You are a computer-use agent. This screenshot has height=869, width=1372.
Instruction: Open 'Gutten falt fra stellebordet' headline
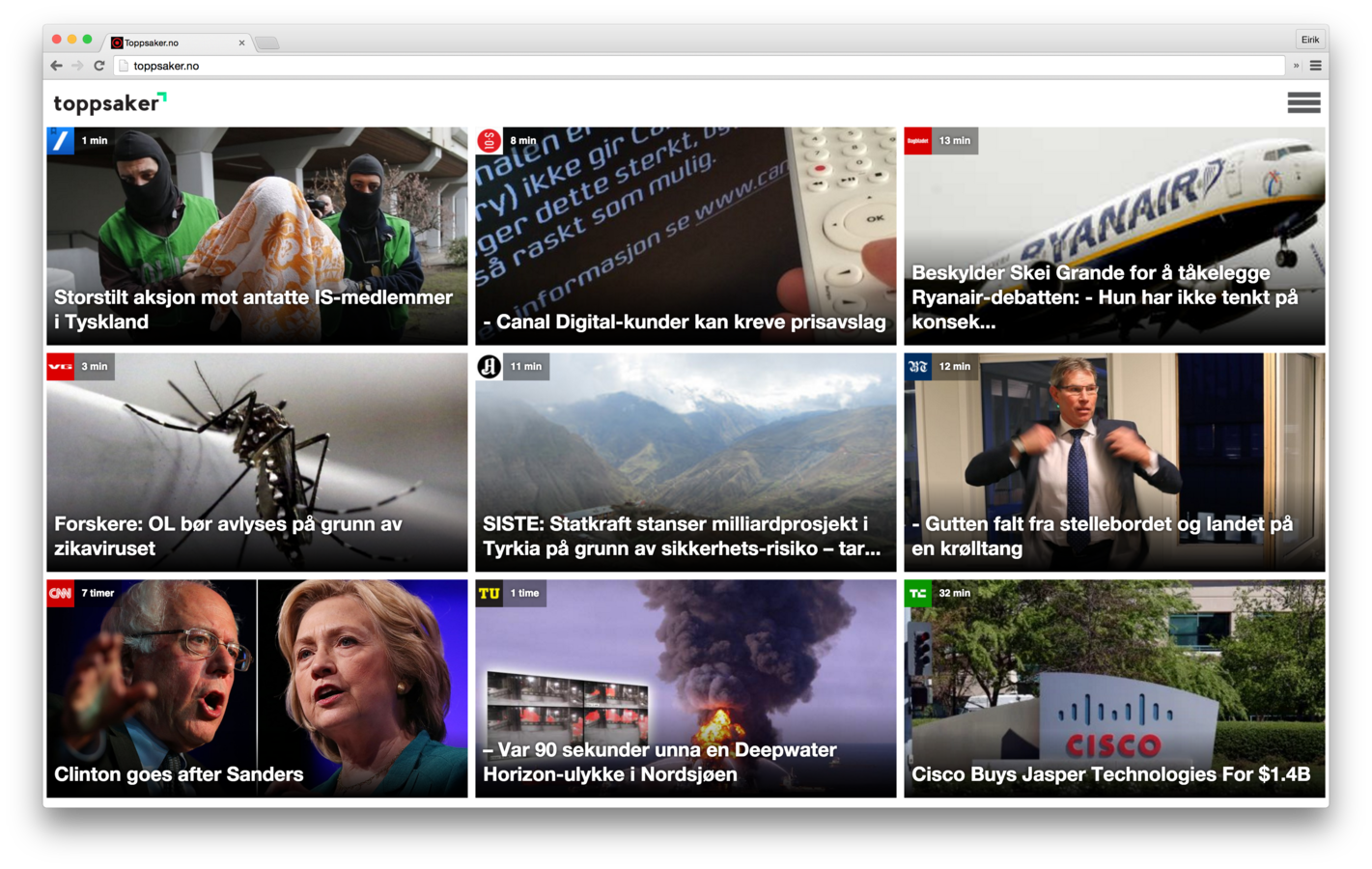1102,536
